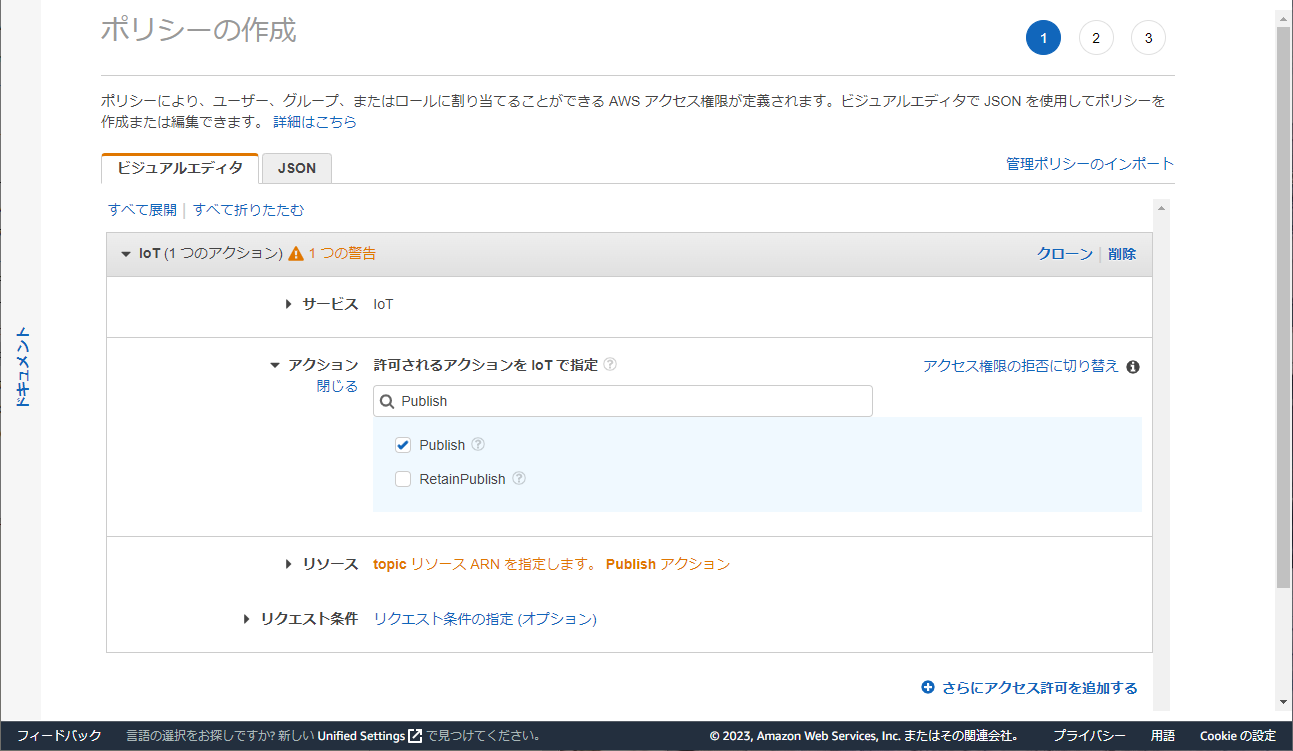Go to step 1 in wizard
The image size is (1293, 751).
[x=1043, y=38]
